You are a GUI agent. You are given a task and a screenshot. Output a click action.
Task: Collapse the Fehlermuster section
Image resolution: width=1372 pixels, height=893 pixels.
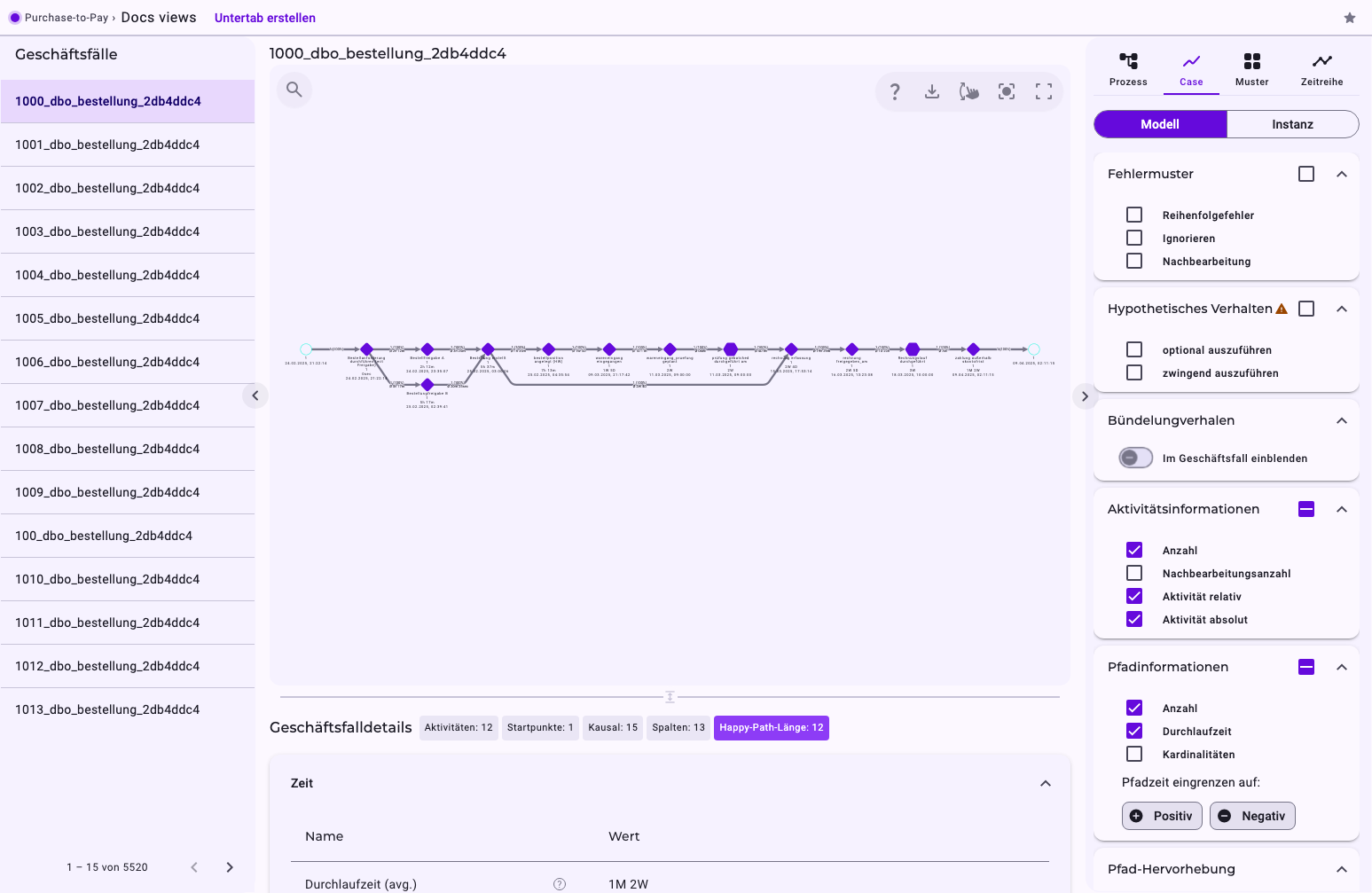pyautogui.click(x=1342, y=174)
